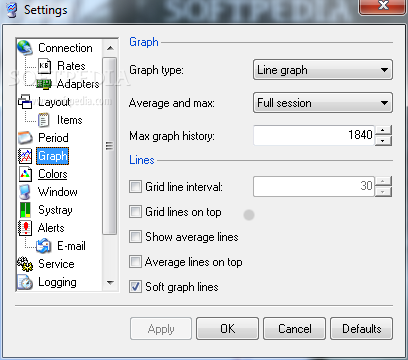Click the Connection globe icon
This screenshot has width=408, height=360.
pos(25,48)
